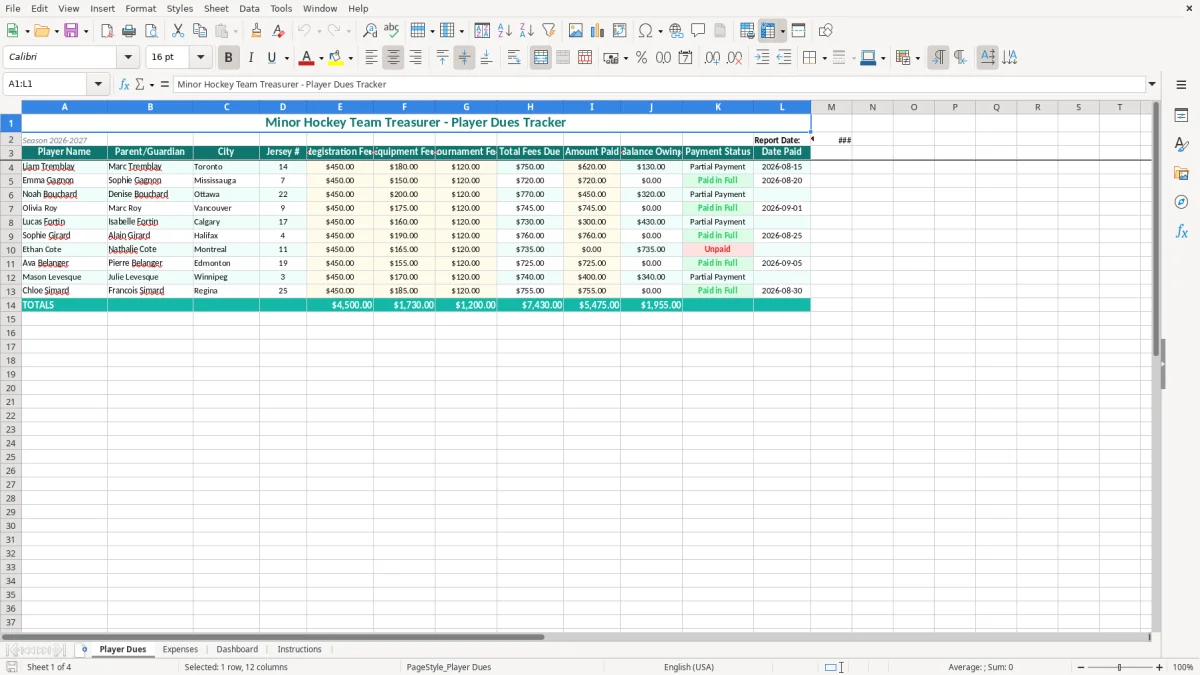The width and height of the screenshot is (1200, 675).
Task: Click the Draw Functions shapes icon
Action: pyautogui.click(x=826, y=31)
